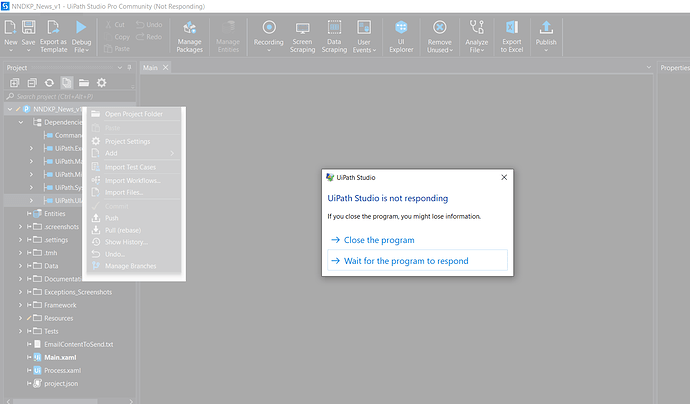Screen dimensions: 690x404
Task: Collapse the NNDKP_News_v1 project node
Action: (10, 109)
